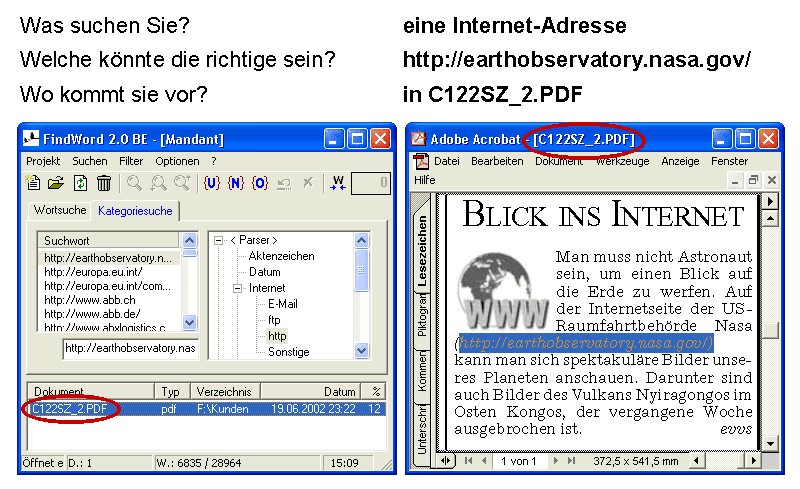Viewport: 800px width, 489px height.
Task: Sort results by the Verzeichnis column header
Action: pos(225,392)
